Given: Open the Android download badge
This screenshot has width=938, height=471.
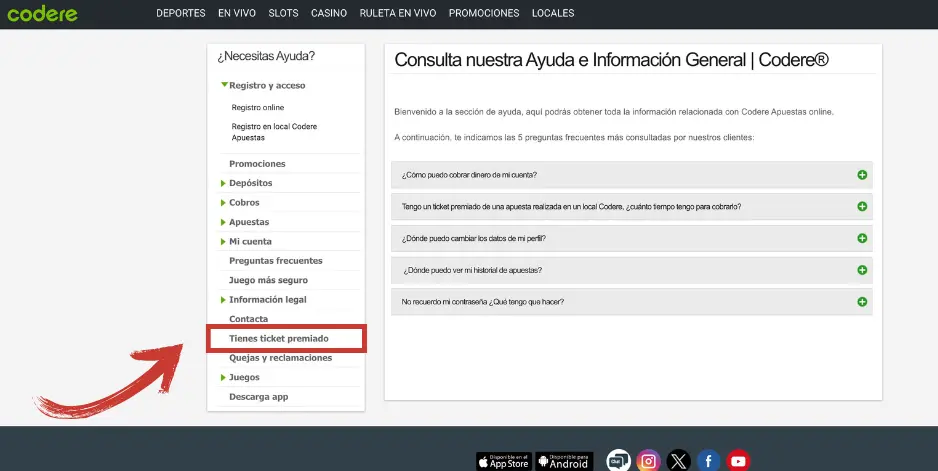Looking at the screenshot, I should [x=564, y=461].
